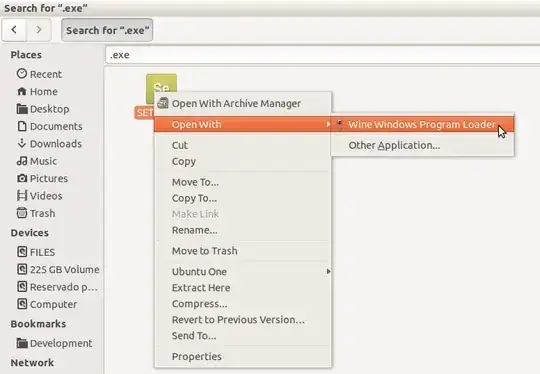
Task: Select the Downloads arrow icon
Action: pos(22,143)
